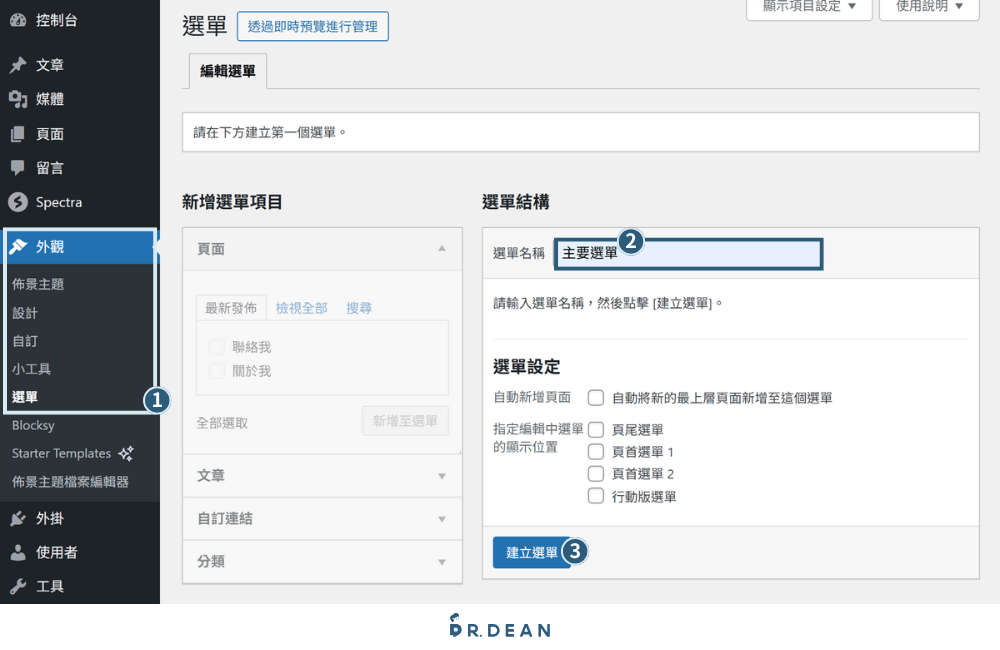This screenshot has width=1000, height=650.
Task: Select the 檢視全部 tab
Action: click(x=302, y=308)
